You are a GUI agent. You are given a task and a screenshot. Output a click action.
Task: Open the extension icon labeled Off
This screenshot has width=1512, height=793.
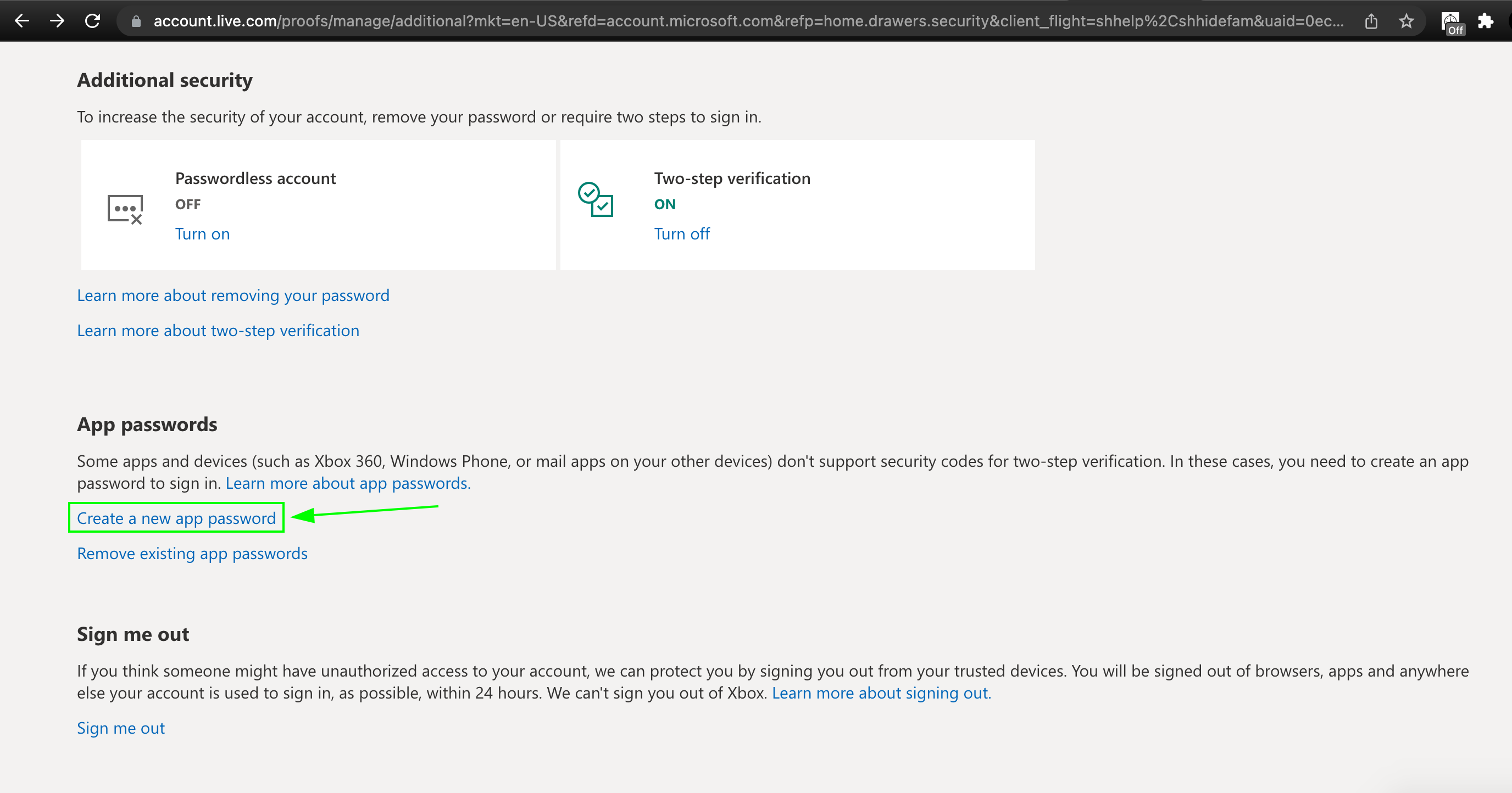pos(1451,23)
